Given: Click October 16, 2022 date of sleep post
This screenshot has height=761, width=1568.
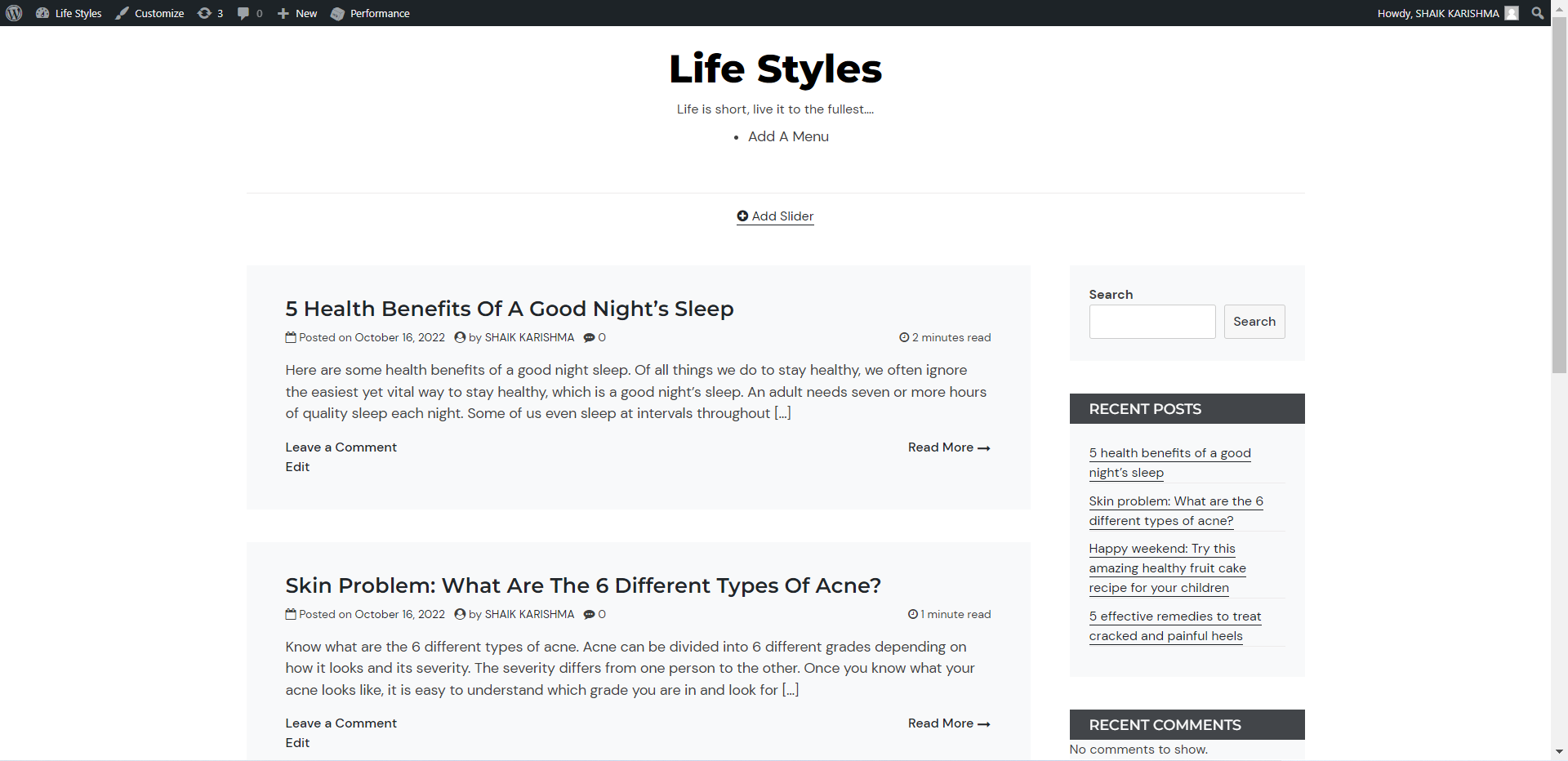Looking at the screenshot, I should [400, 337].
